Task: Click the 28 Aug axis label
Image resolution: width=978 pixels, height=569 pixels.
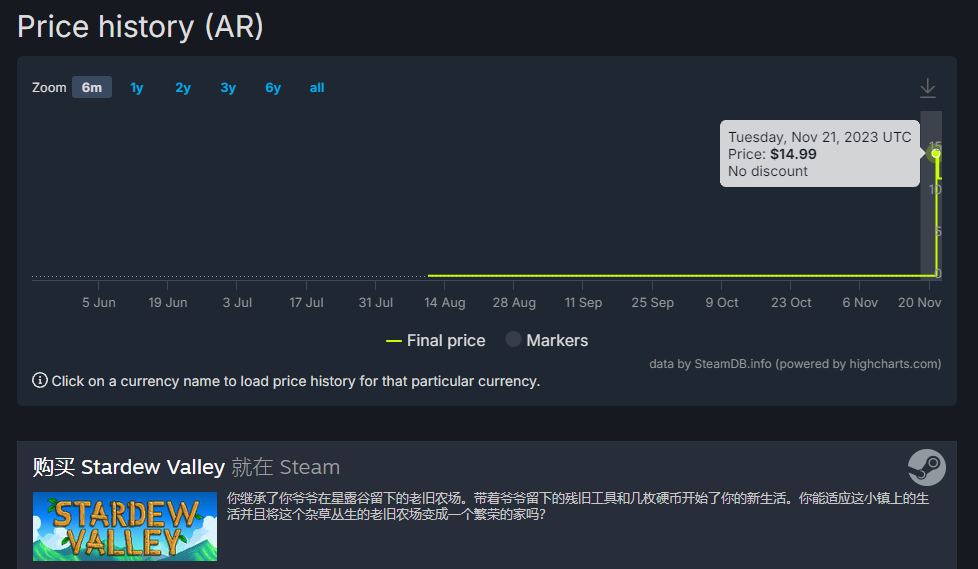Action: click(514, 303)
